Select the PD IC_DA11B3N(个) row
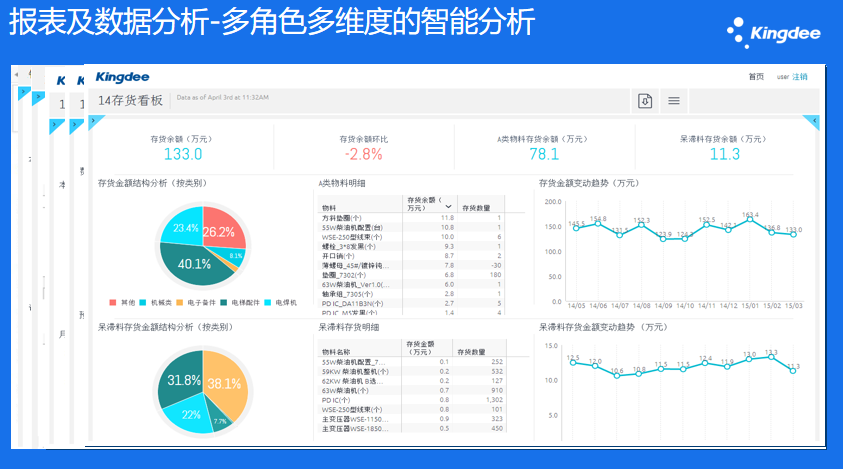 click(411, 303)
